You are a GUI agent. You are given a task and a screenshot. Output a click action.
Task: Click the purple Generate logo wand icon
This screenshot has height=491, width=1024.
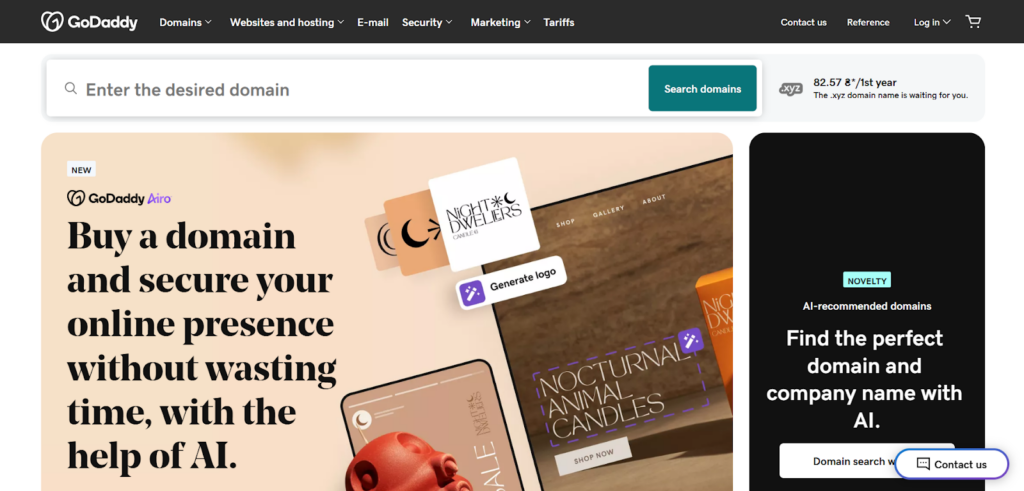(x=472, y=293)
